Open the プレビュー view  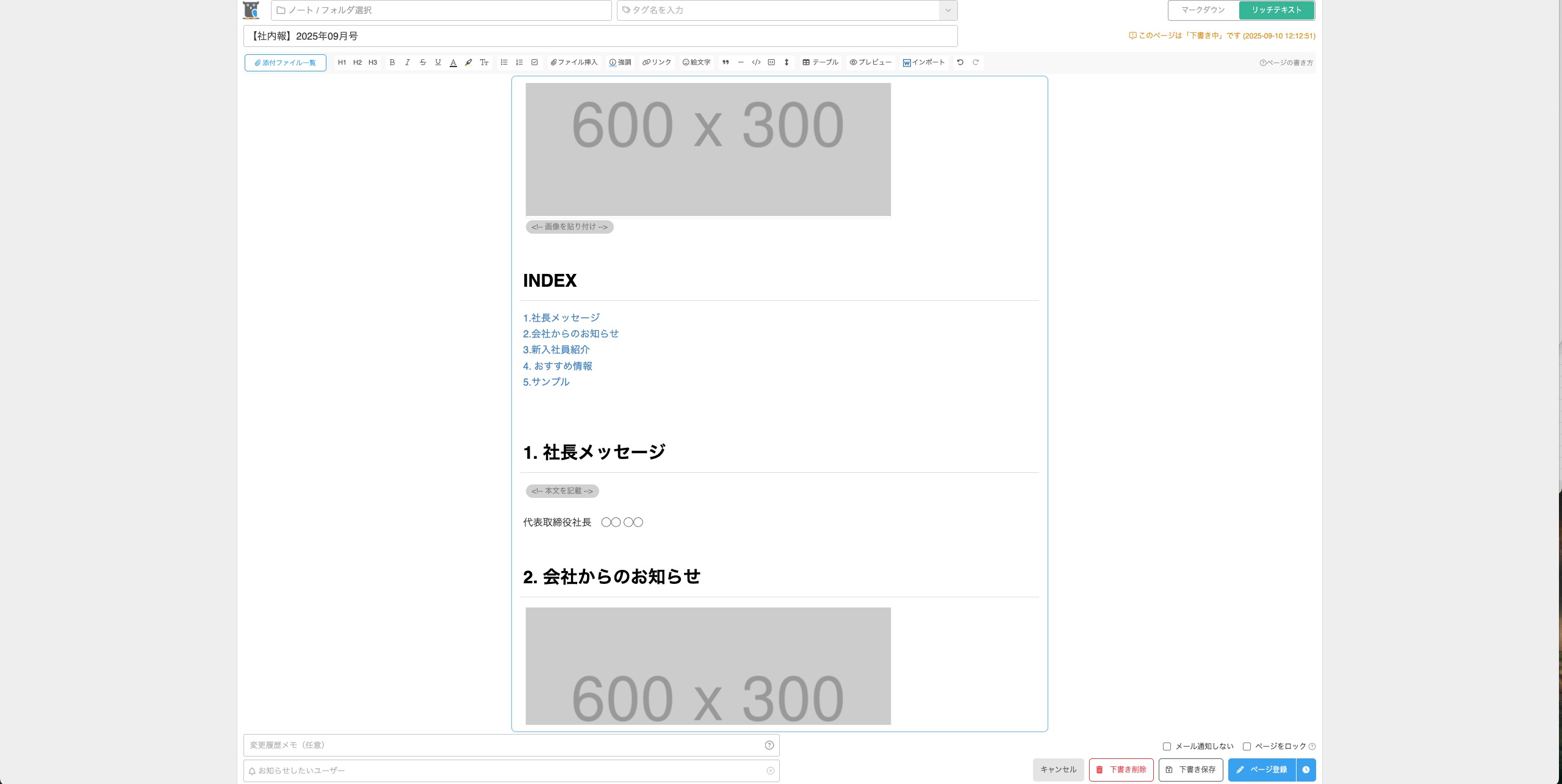pos(870,62)
